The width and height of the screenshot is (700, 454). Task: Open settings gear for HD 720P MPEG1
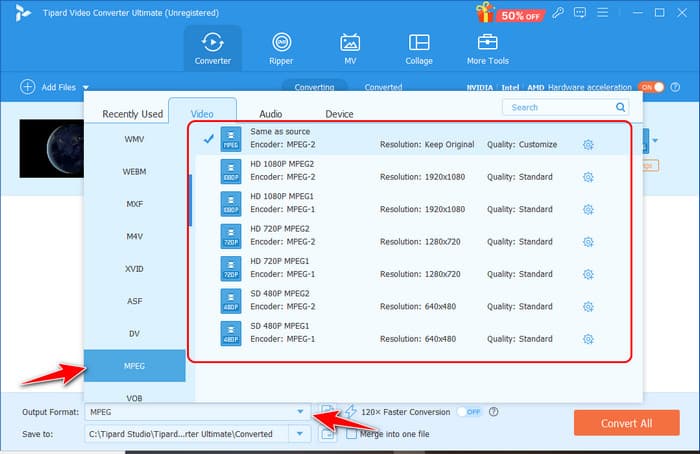pos(588,274)
